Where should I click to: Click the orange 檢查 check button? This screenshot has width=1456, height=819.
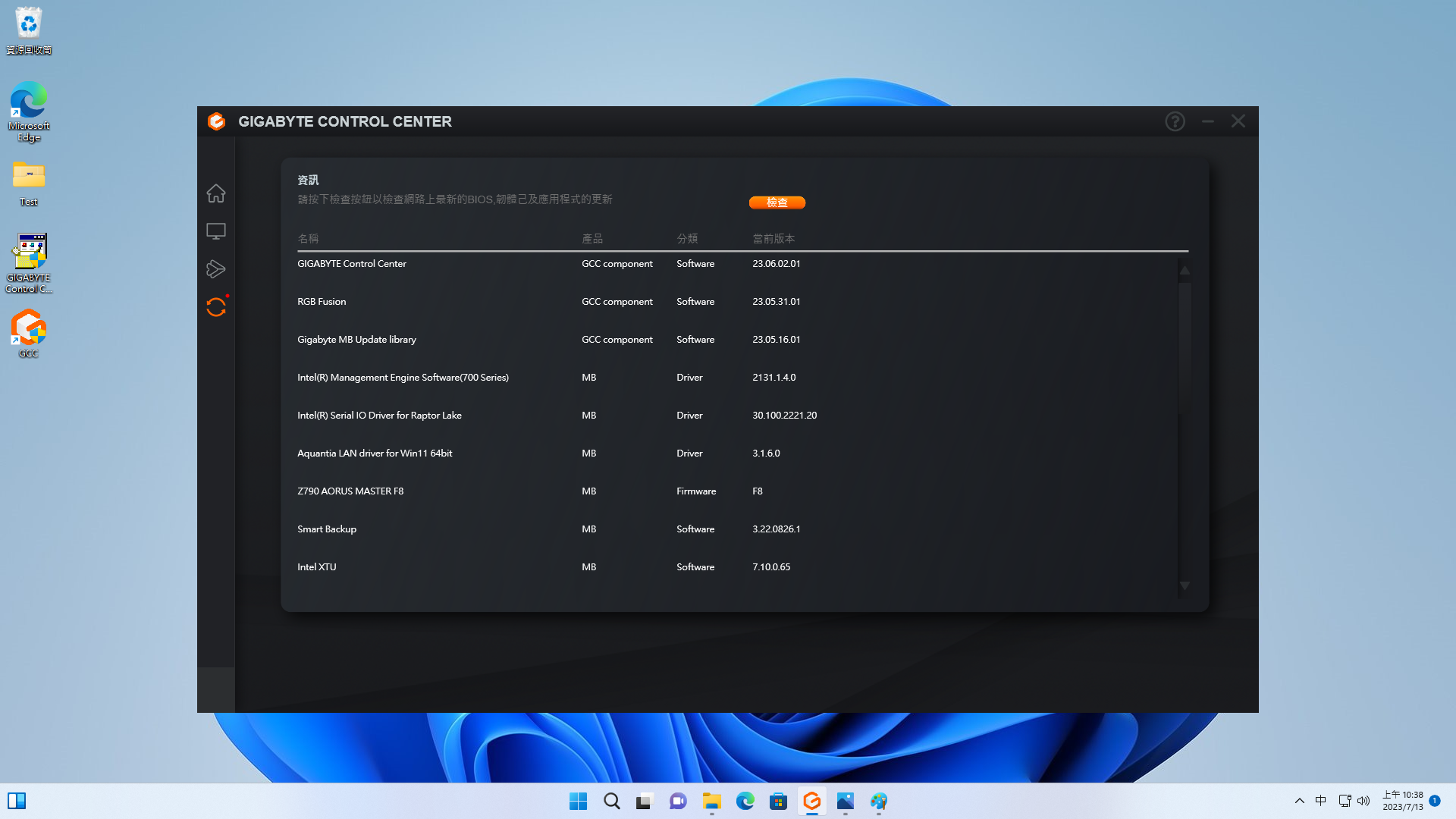[777, 202]
